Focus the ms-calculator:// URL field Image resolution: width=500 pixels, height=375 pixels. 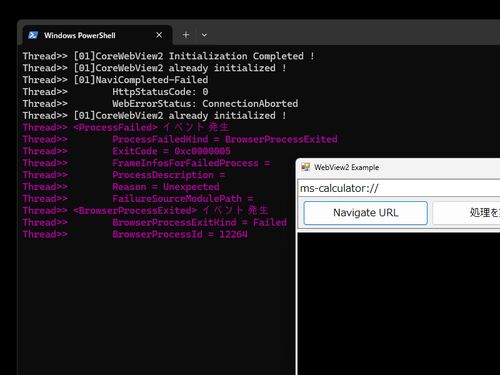(x=399, y=188)
